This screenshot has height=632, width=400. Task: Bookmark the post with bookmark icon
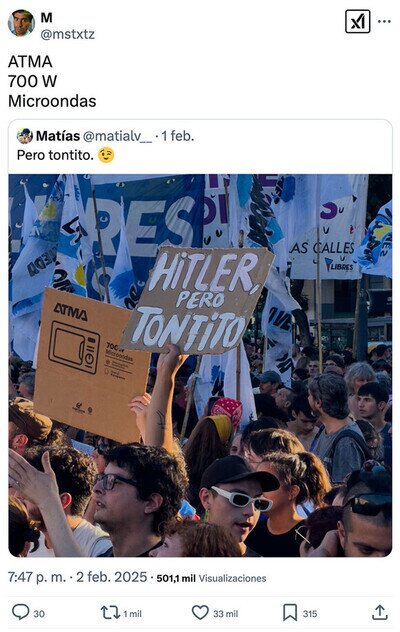click(x=290, y=613)
